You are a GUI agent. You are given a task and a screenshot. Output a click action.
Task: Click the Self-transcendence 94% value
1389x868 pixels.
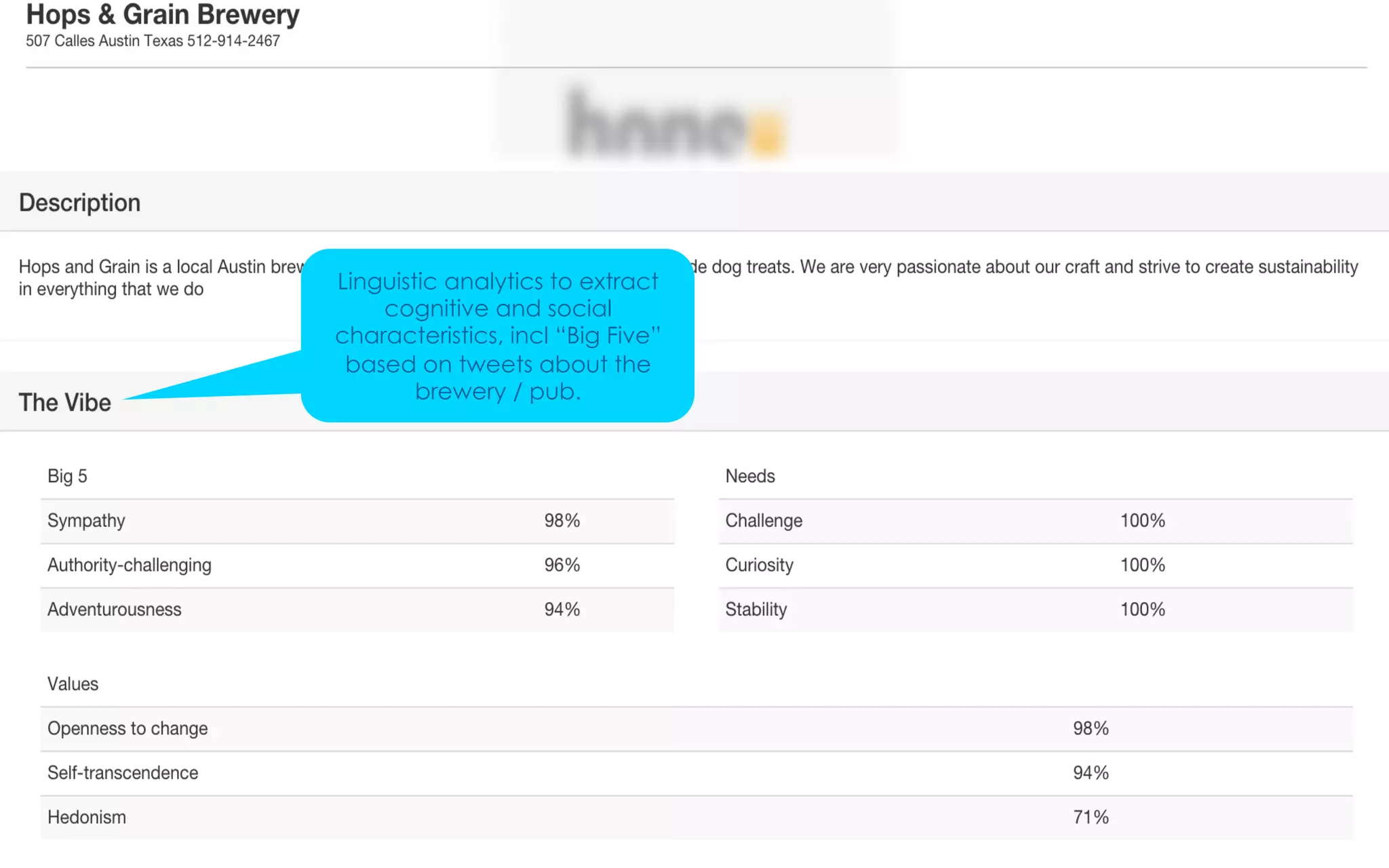(x=1091, y=773)
